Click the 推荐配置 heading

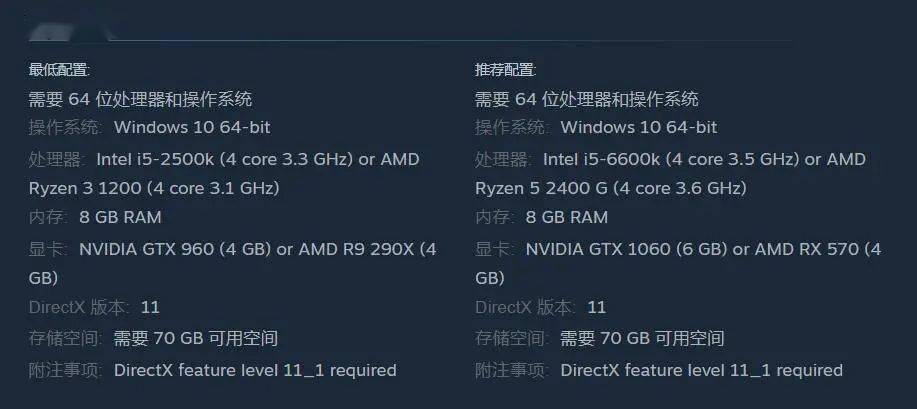506,70
